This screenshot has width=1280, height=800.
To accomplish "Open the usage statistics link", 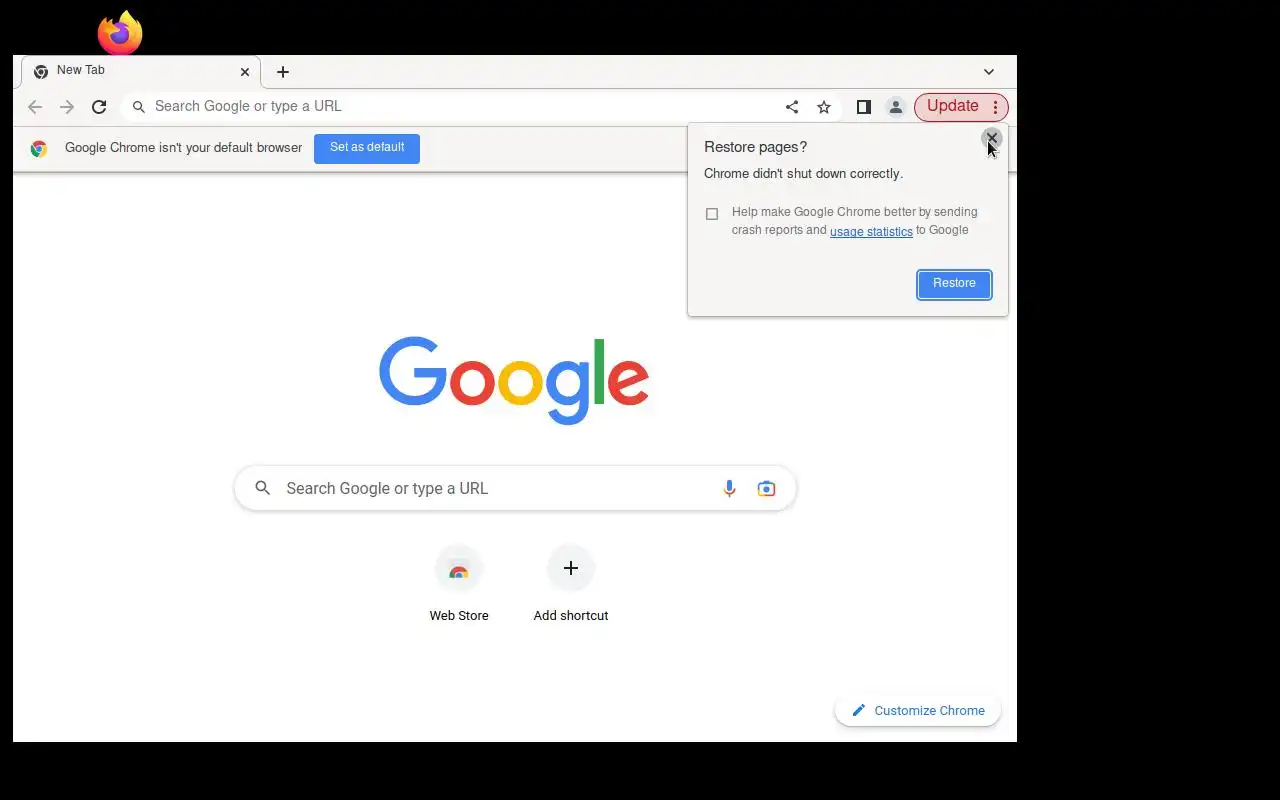I will (x=871, y=231).
